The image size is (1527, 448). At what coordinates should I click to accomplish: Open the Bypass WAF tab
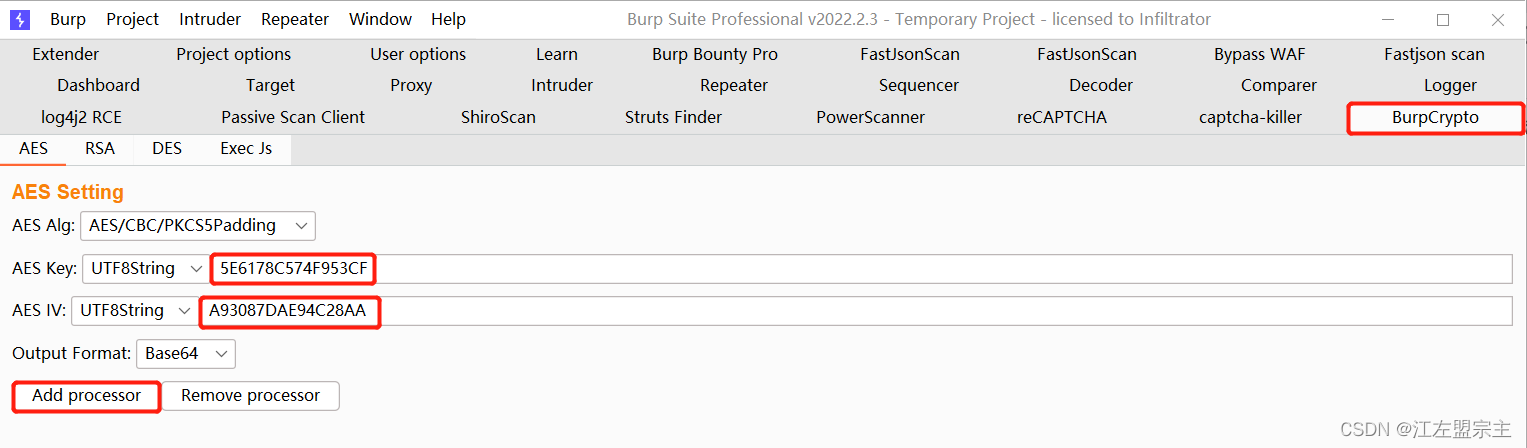coord(1260,54)
